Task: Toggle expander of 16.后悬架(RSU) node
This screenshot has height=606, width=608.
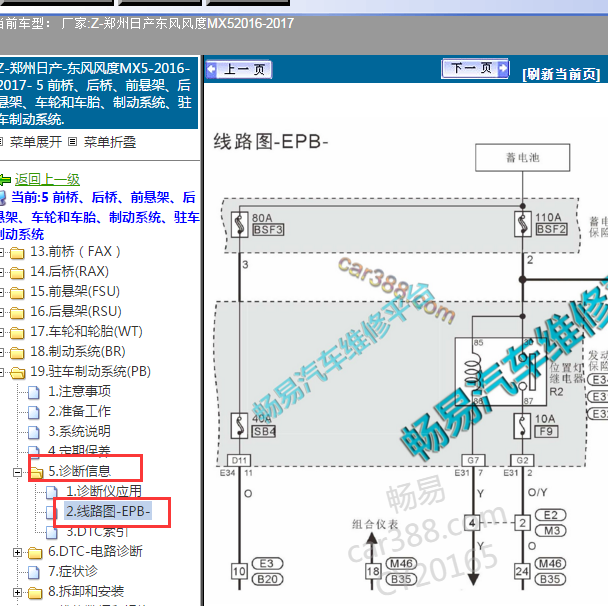Action: pos(1,312)
